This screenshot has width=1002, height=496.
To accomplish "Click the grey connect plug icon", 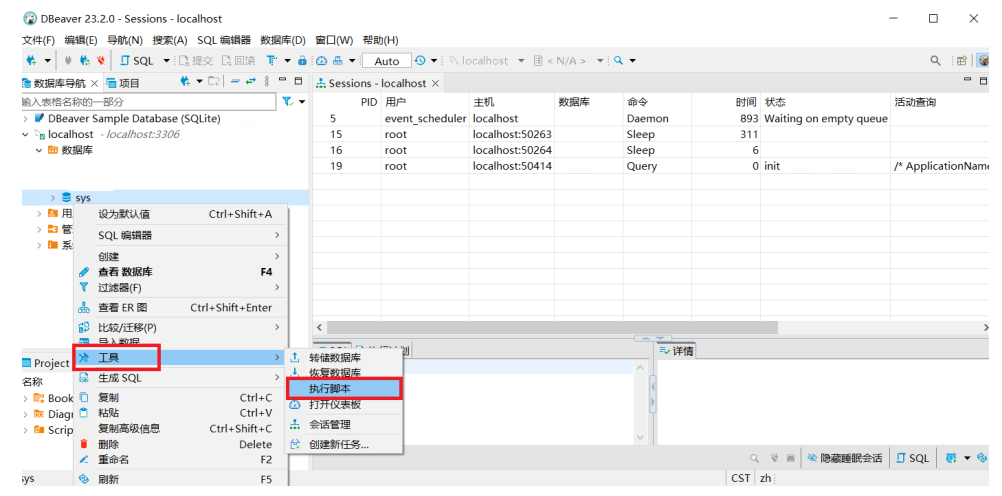I will click(x=68, y=61).
